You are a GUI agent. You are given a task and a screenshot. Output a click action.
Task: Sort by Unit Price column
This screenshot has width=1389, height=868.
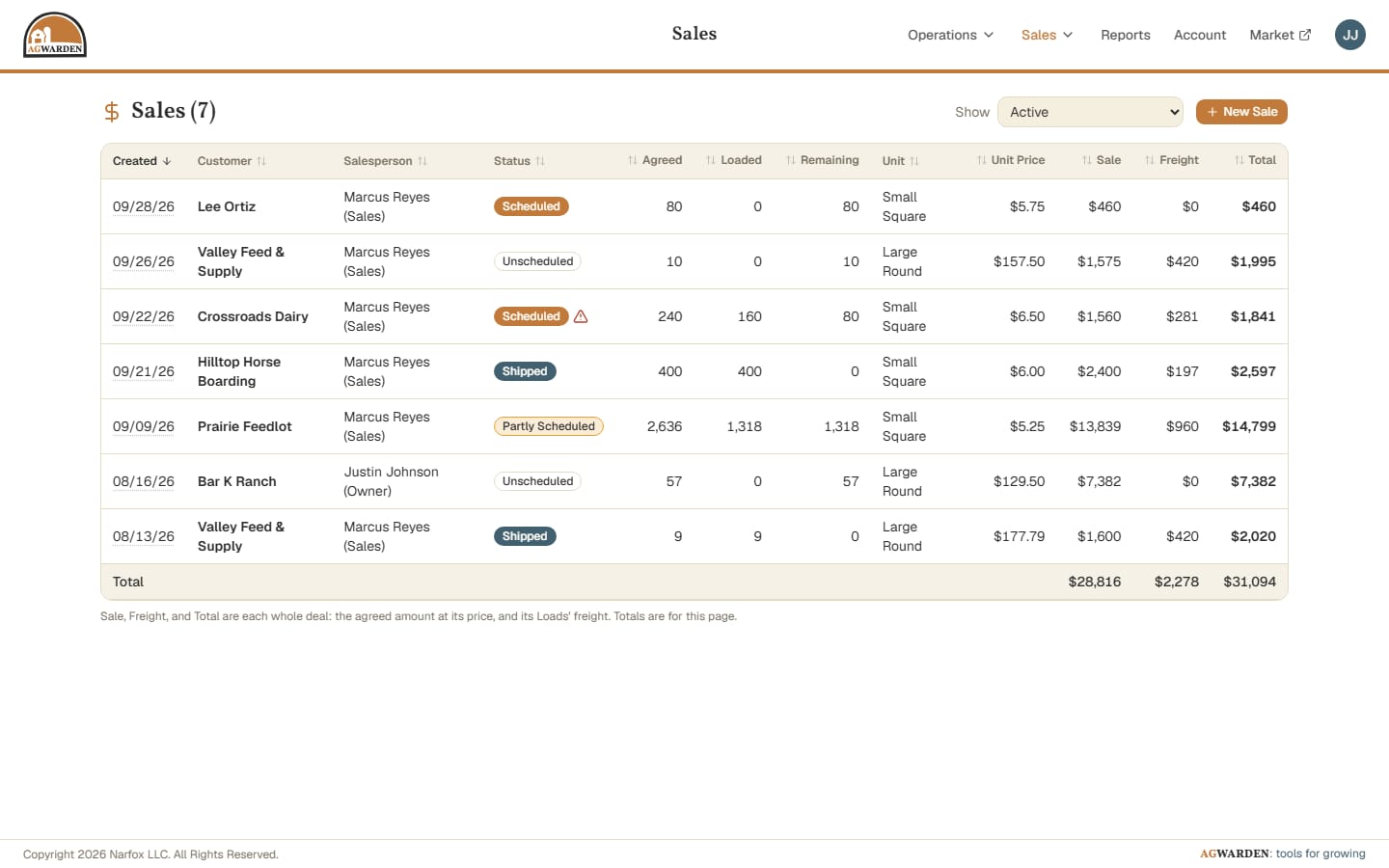point(1011,160)
